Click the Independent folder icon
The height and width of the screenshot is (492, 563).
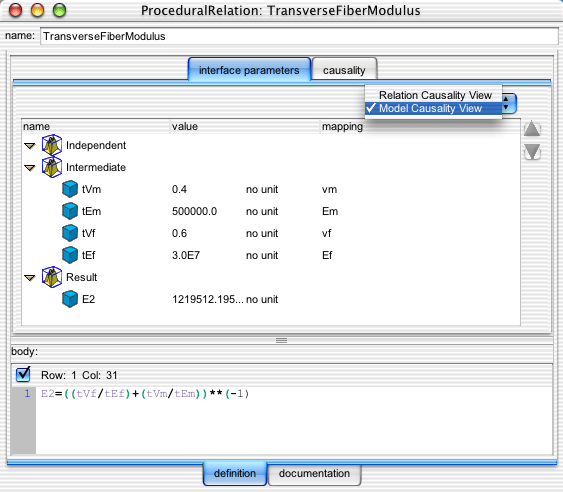[x=52, y=145]
